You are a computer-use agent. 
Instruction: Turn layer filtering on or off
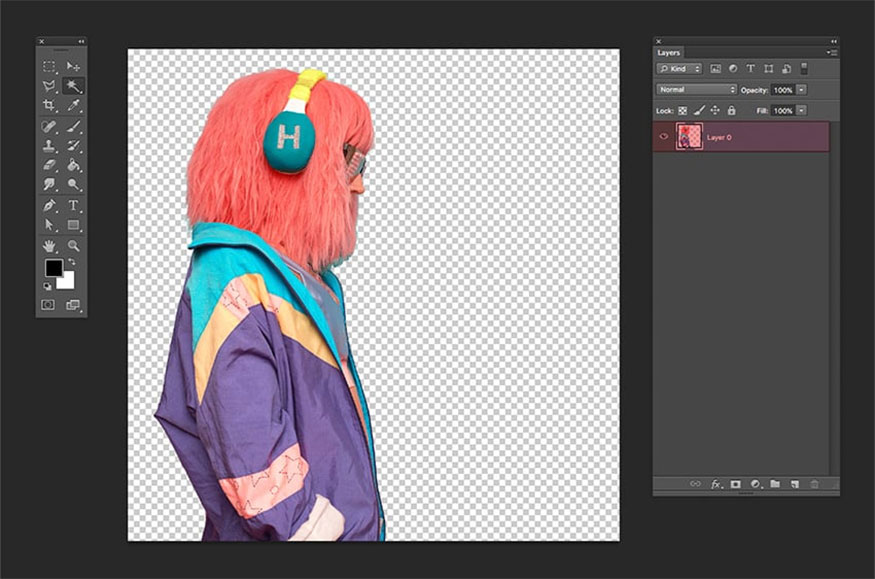point(804,69)
